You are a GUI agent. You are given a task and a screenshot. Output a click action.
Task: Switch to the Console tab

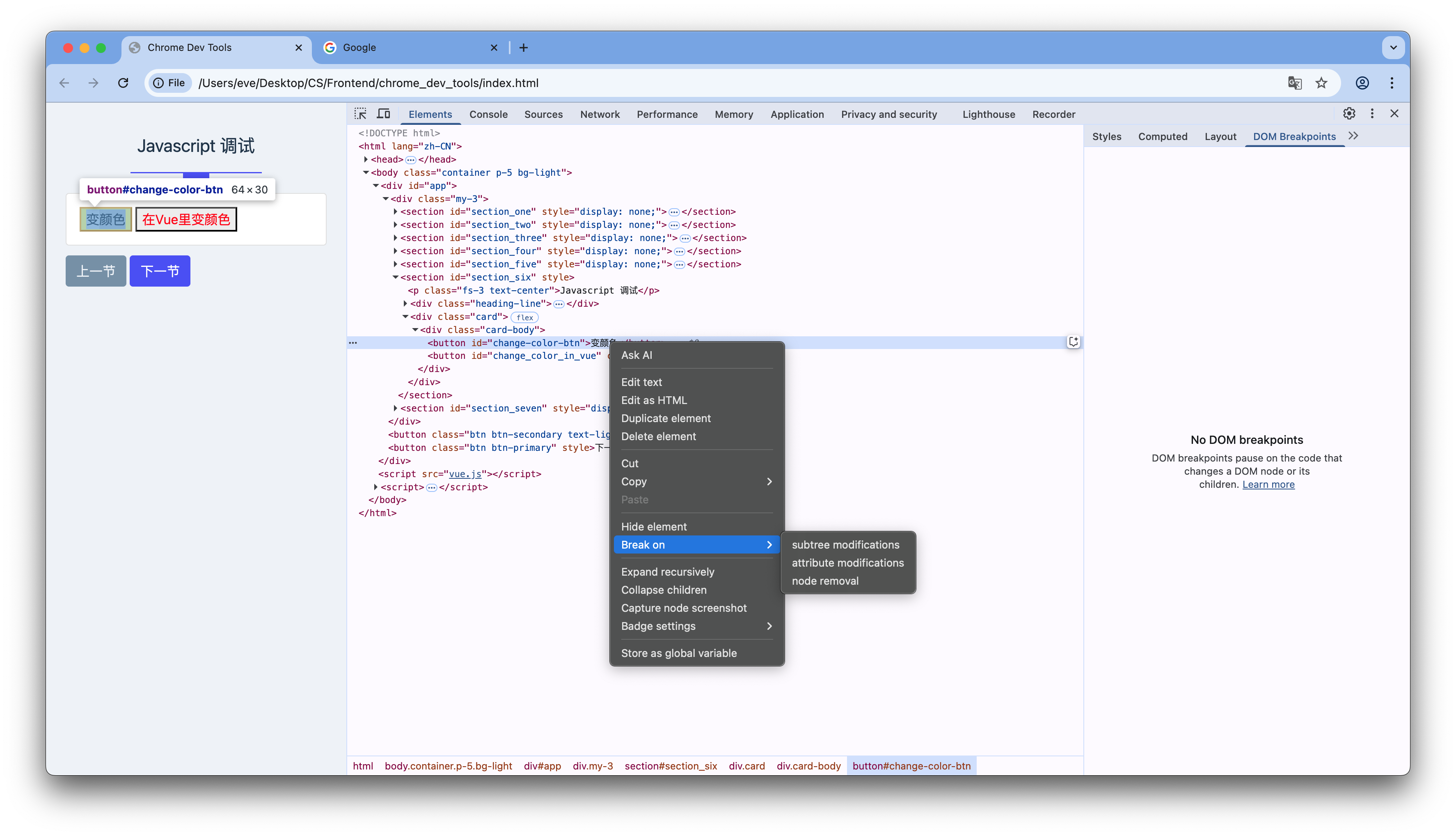(x=488, y=114)
